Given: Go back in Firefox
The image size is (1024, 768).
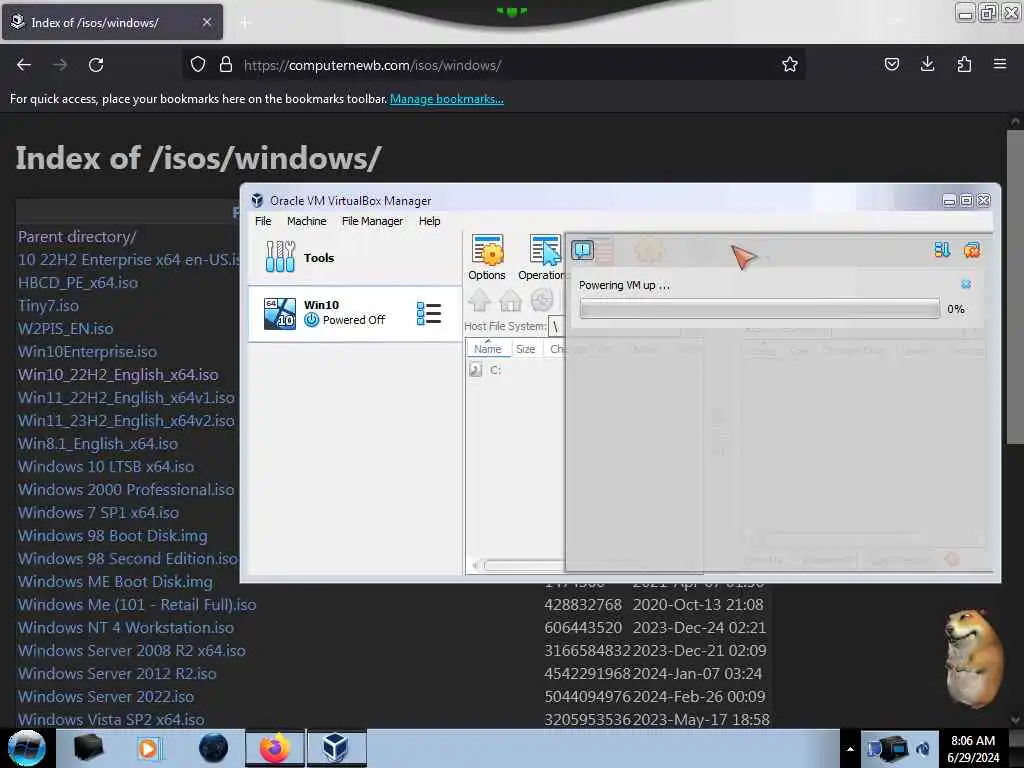Looking at the screenshot, I should (x=24, y=65).
